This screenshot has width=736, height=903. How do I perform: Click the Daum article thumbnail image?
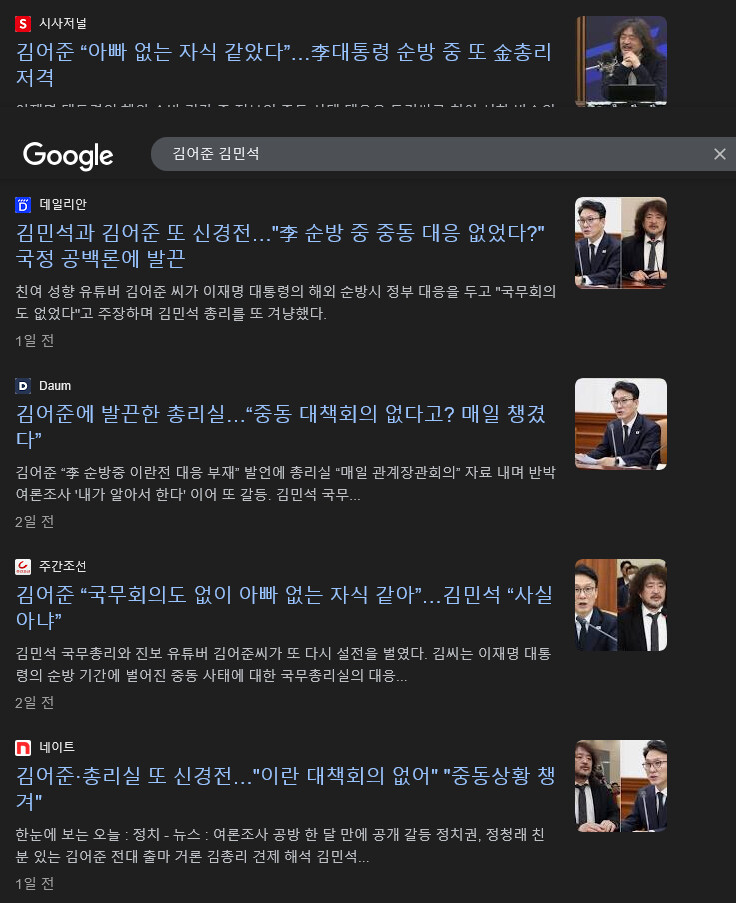point(621,424)
